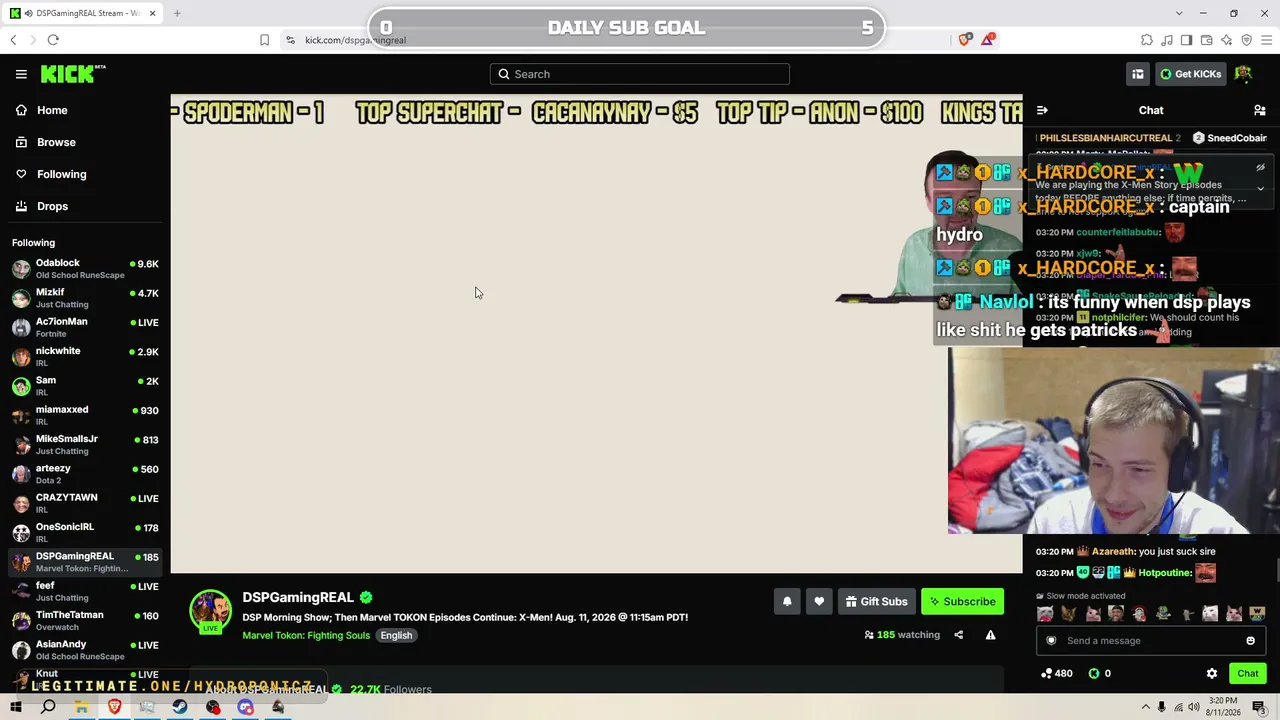This screenshot has height=720, width=1280.
Task: Click the Send a message field
Action: point(1151,641)
